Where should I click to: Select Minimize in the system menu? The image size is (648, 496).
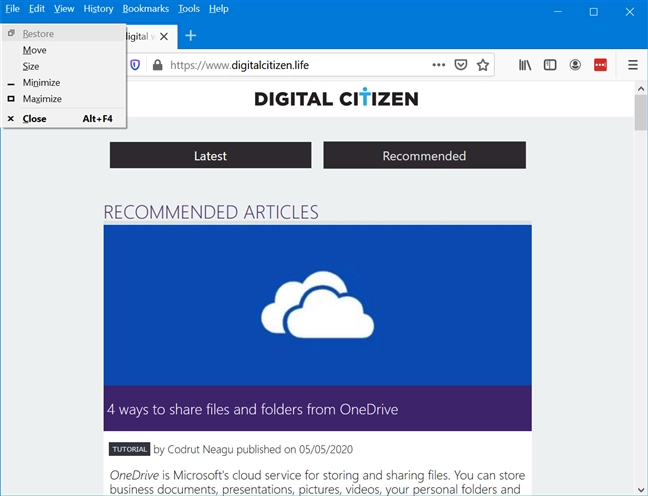[64, 83]
